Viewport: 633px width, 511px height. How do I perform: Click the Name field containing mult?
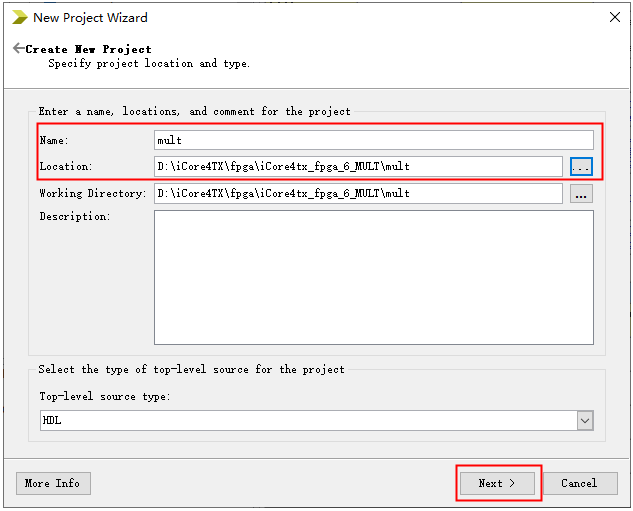coord(373,140)
